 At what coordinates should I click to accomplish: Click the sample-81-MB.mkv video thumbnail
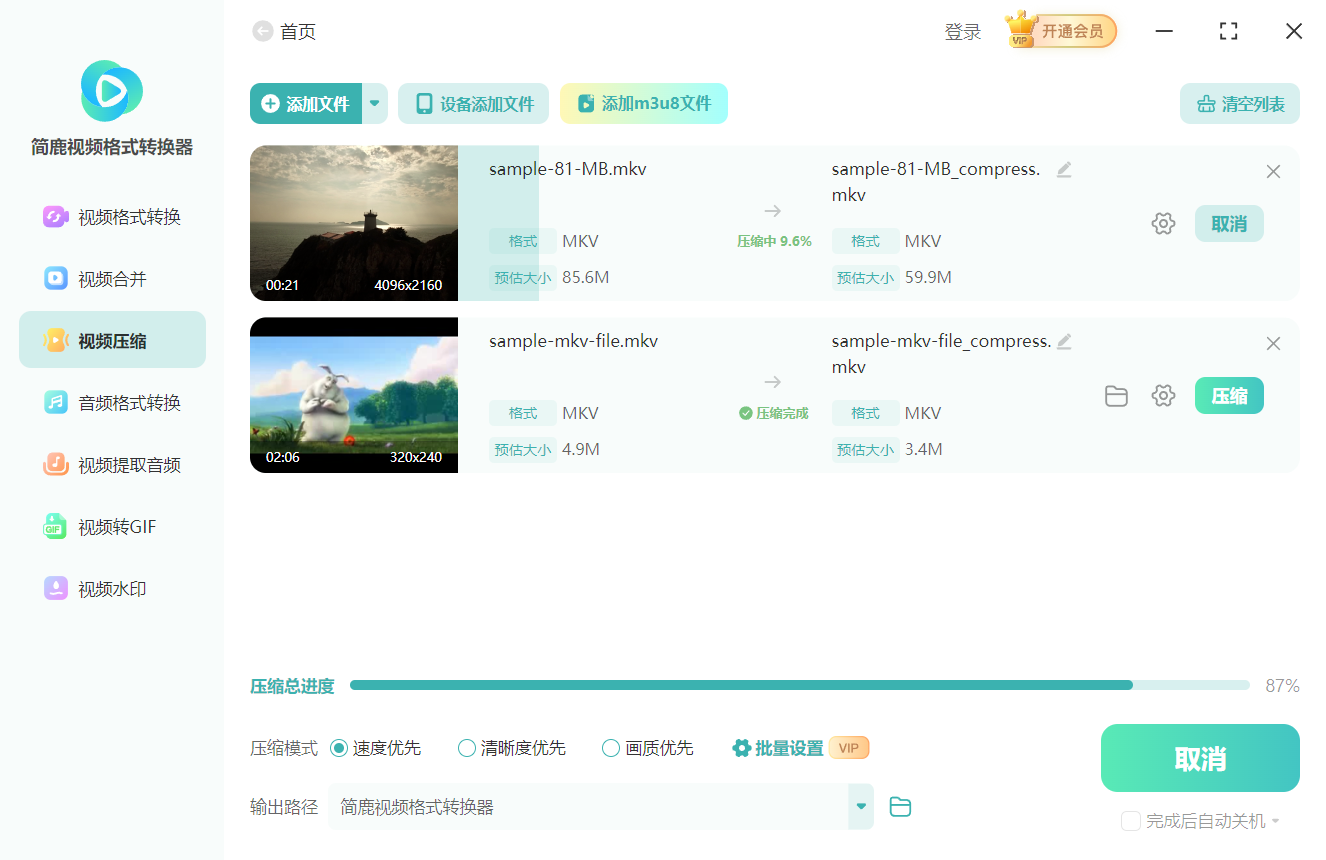(354, 223)
